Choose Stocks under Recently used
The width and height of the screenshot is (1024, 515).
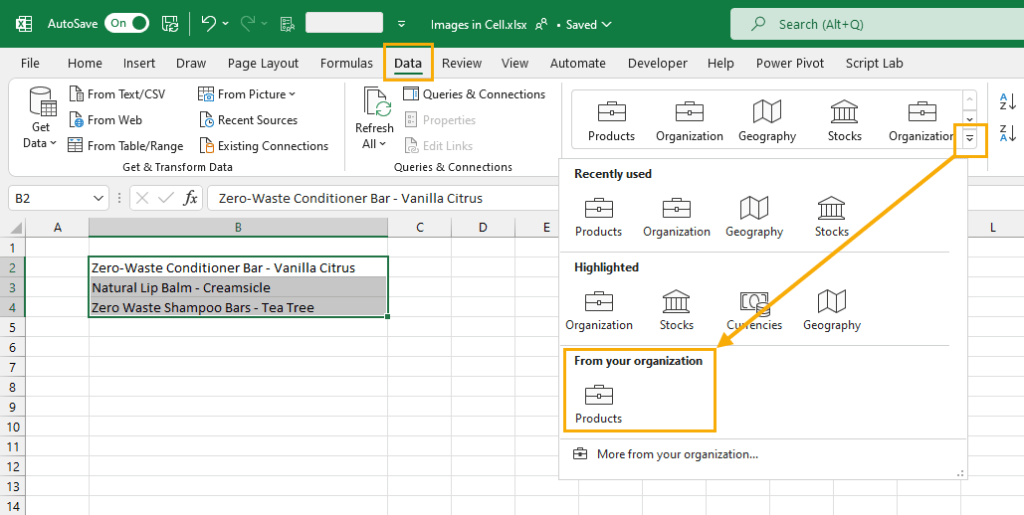(831, 216)
